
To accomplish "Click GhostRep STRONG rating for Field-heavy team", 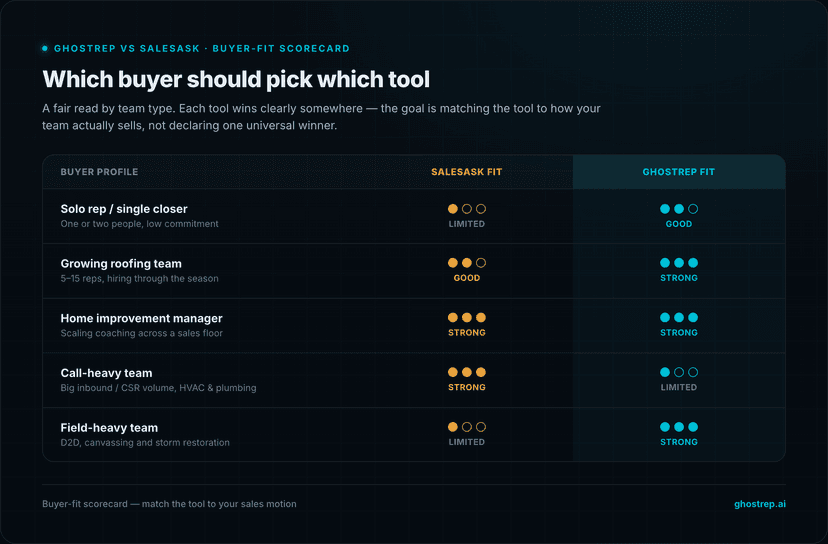I will point(679,442).
